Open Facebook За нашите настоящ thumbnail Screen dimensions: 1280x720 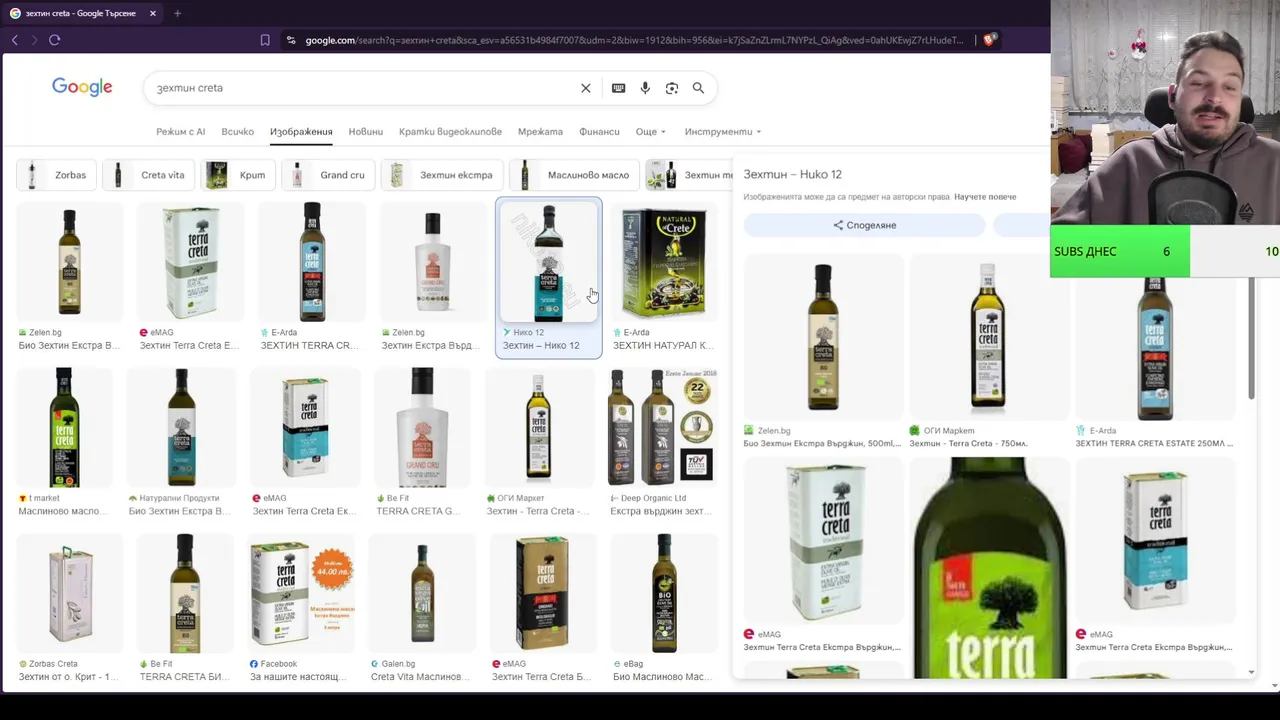(302, 594)
